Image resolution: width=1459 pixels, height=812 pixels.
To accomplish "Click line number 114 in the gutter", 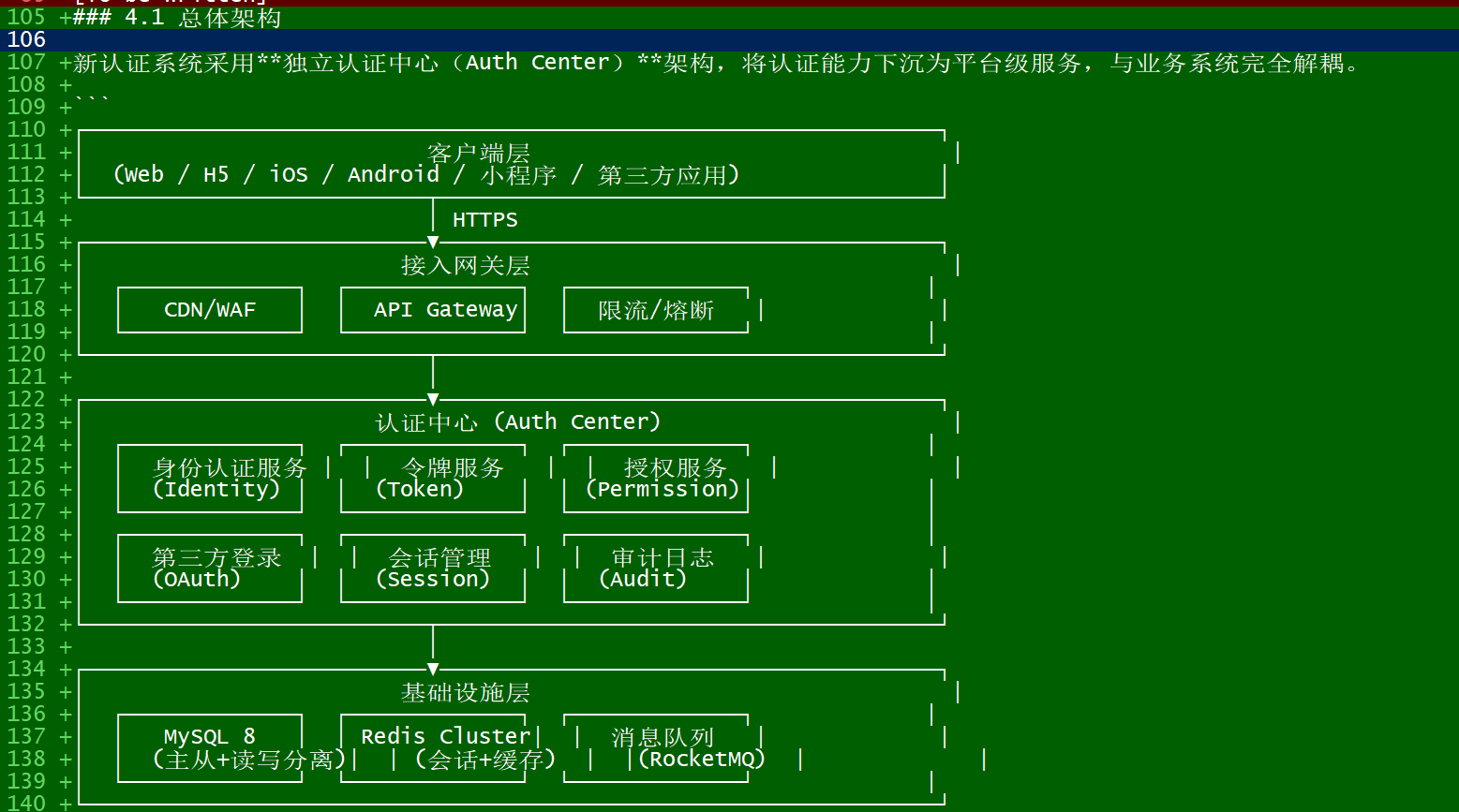I will tap(26, 220).
